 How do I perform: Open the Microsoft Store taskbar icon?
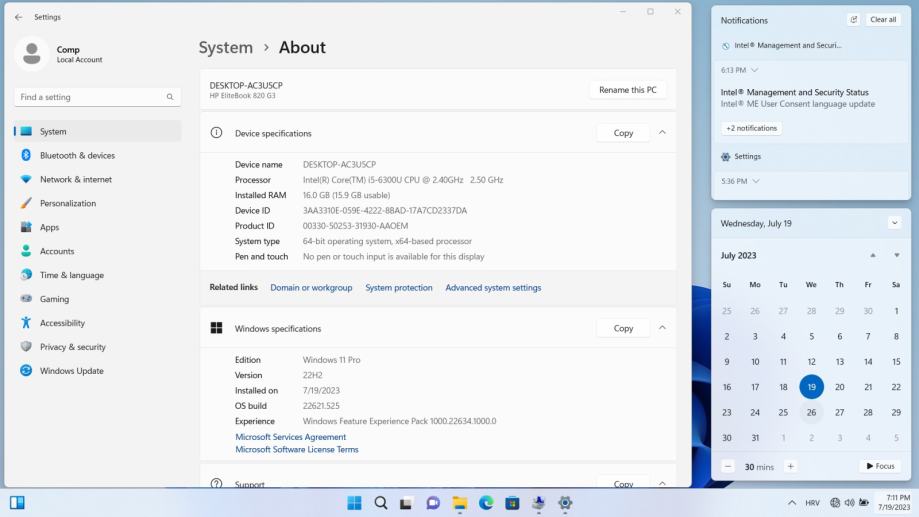512,503
